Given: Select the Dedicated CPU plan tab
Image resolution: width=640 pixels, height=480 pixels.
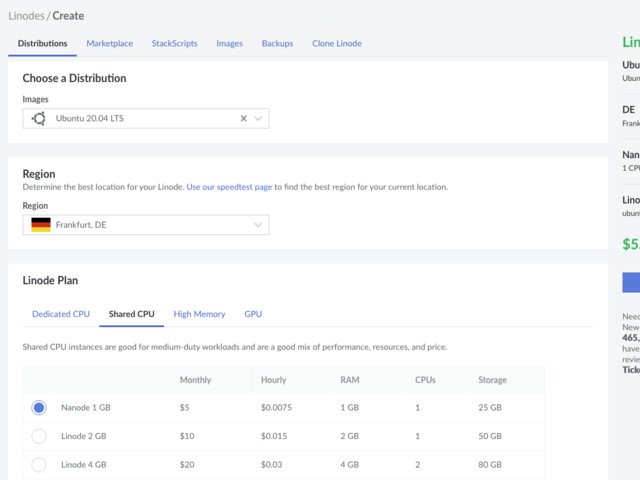Looking at the screenshot, I should [61, 314].
